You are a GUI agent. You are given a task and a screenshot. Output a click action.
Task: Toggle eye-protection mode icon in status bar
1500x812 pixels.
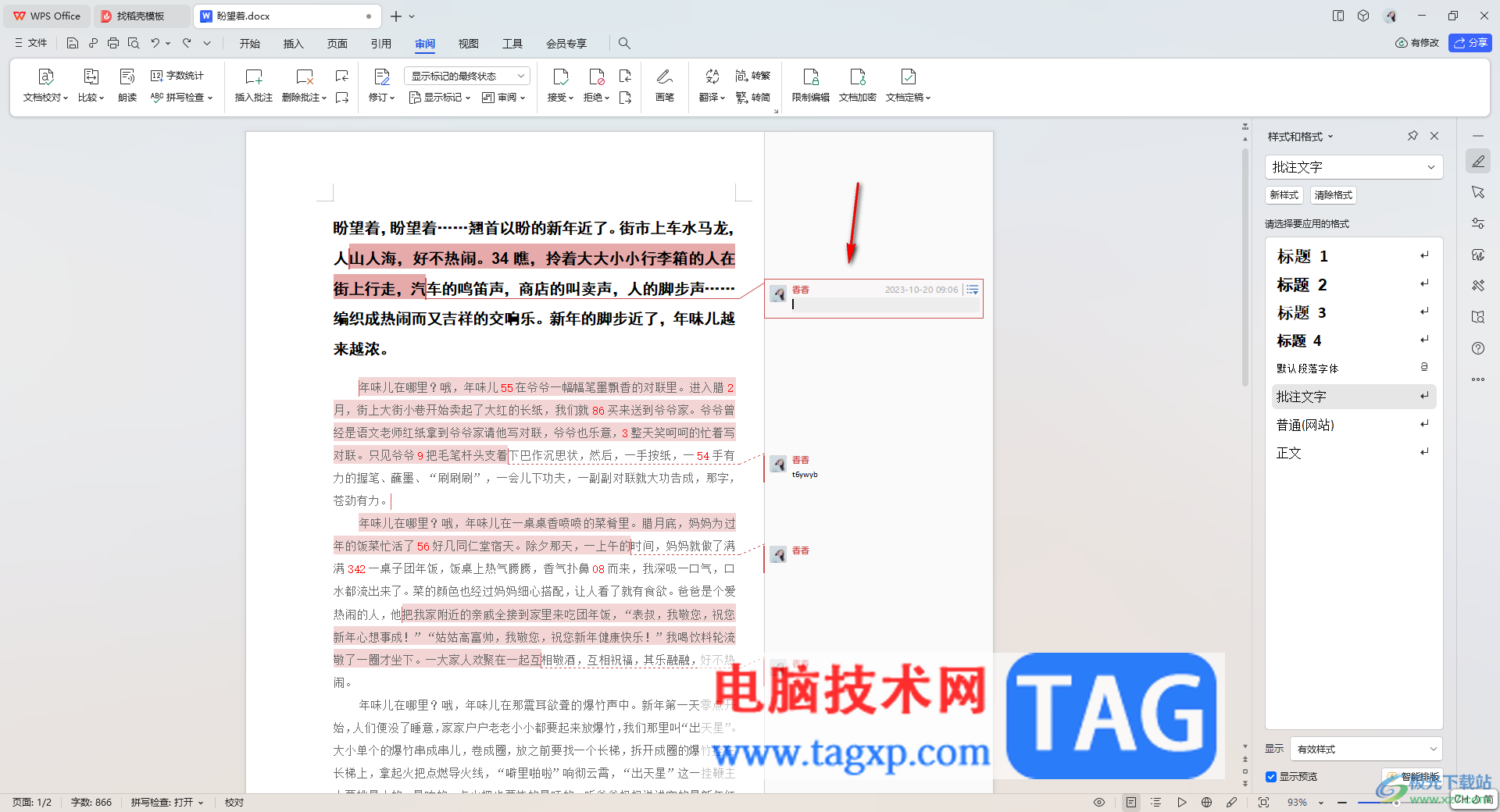pos(1099,802)
